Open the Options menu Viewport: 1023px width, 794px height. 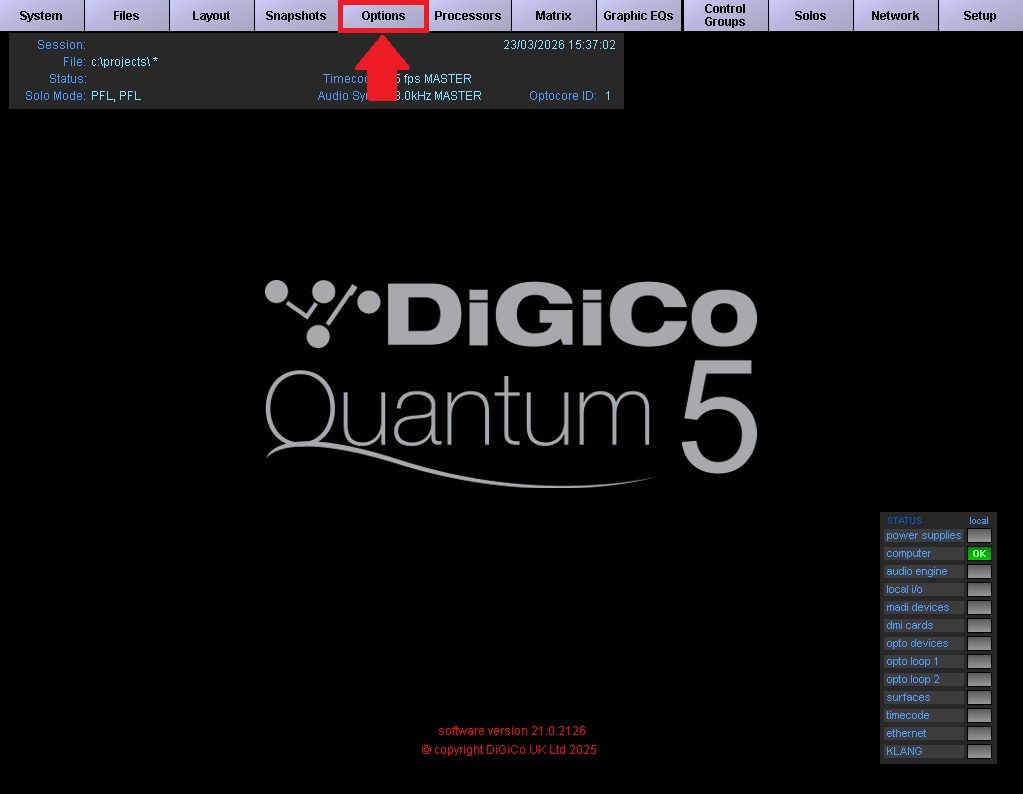(x=383, y=16)
